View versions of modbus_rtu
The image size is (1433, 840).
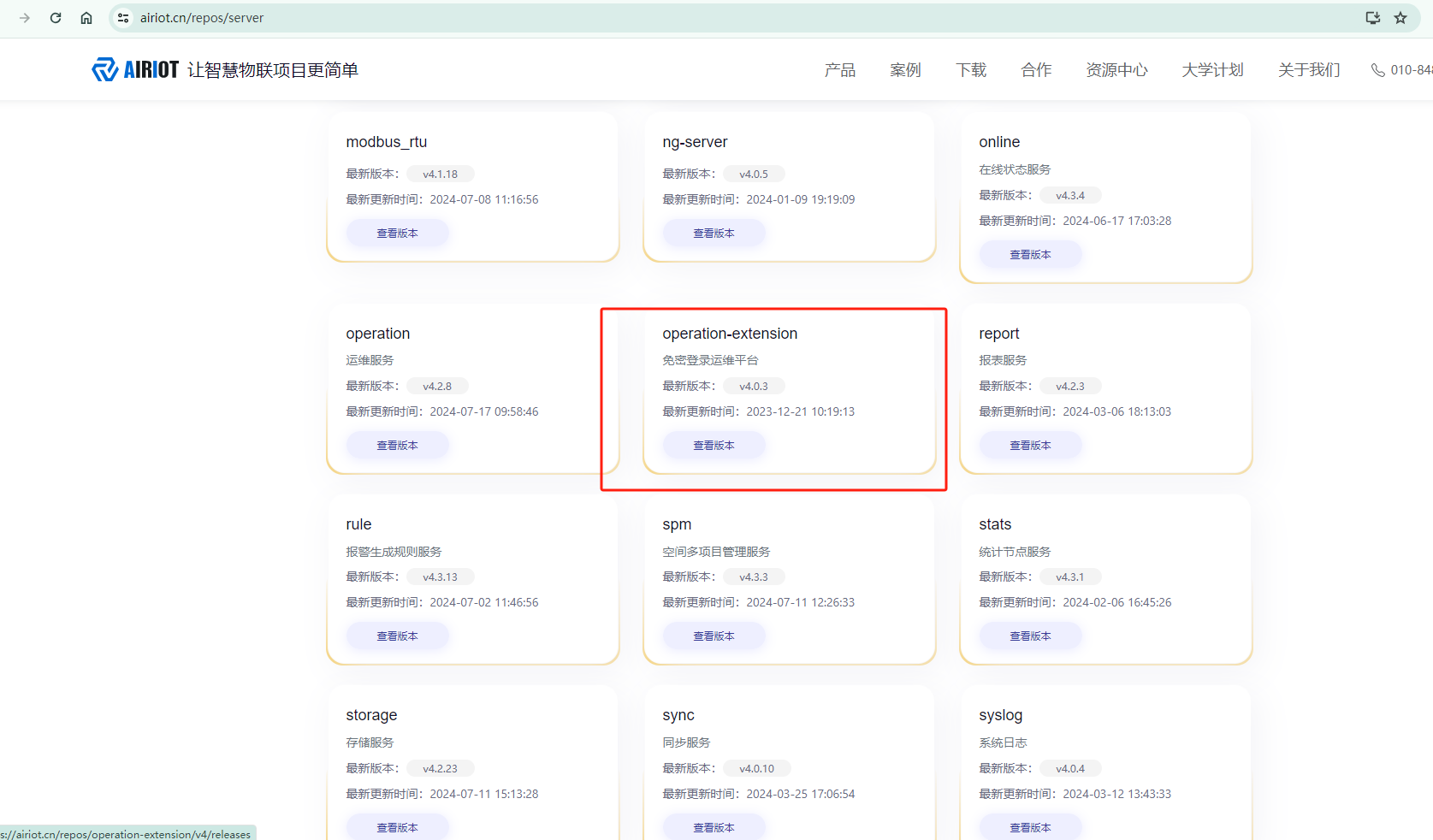[398, 234]
